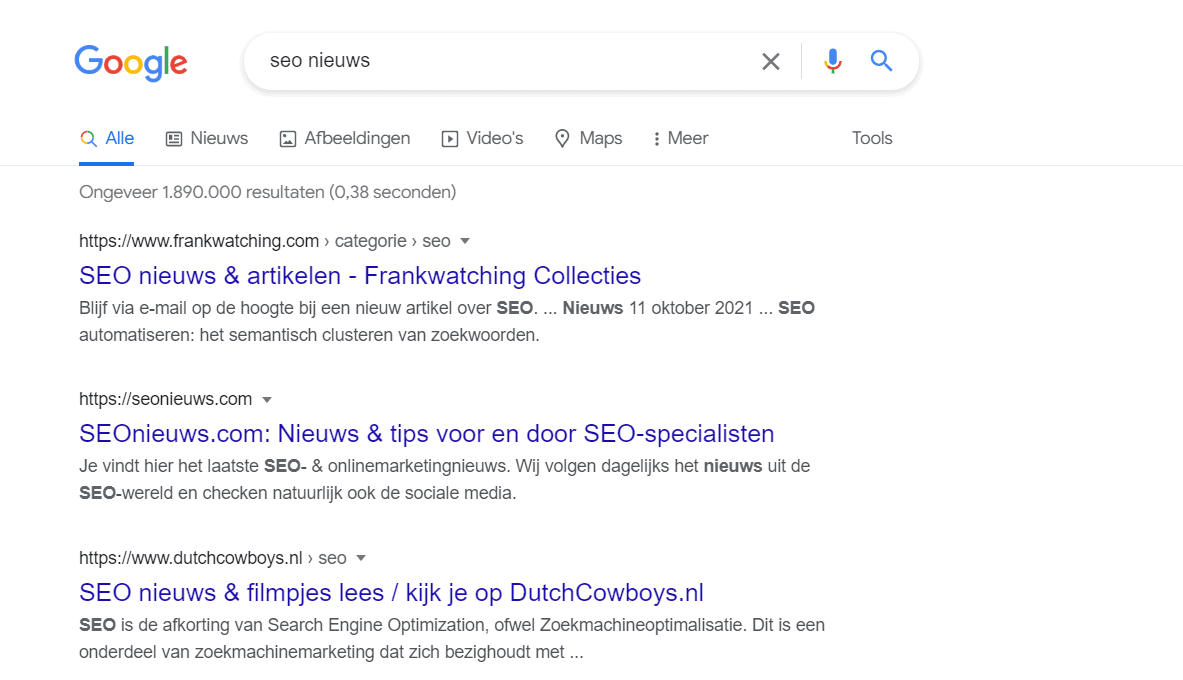Click the dutchcowboys.nl URL breadcrumb
This screenshot has height=680, width=1183.
click(x=212, y=558)
